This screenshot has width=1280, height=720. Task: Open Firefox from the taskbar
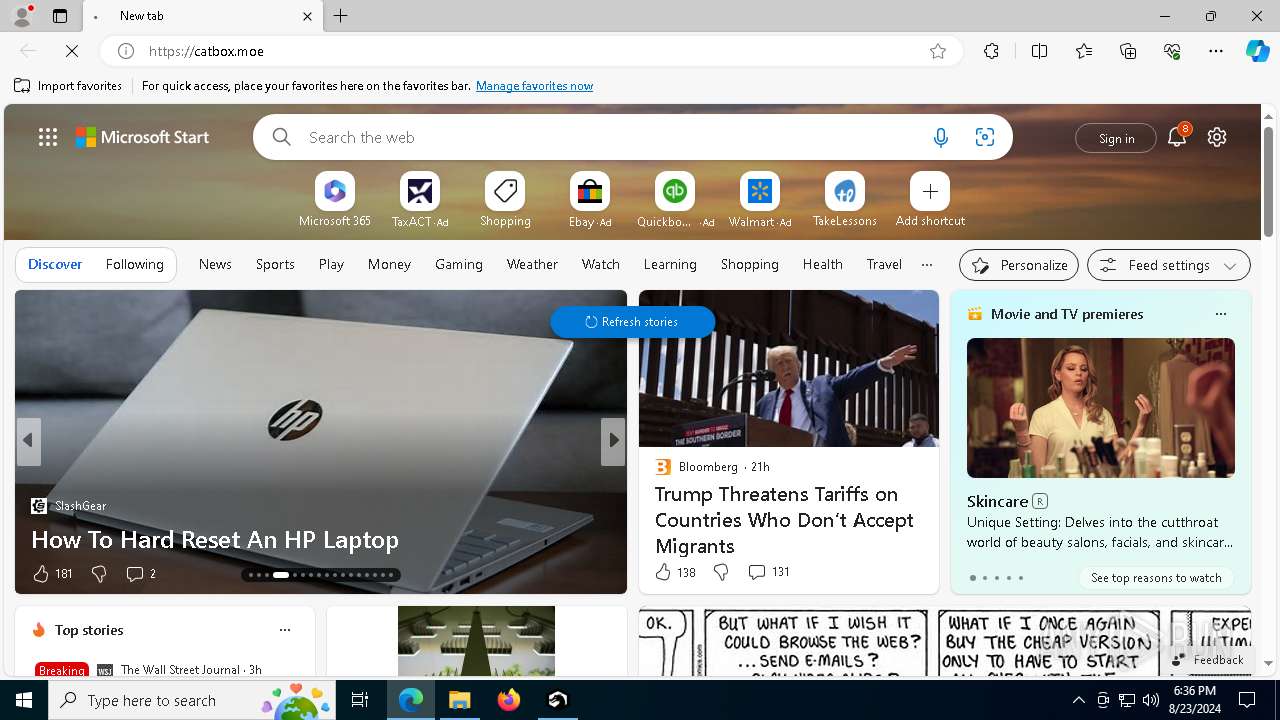click(509, 700)
